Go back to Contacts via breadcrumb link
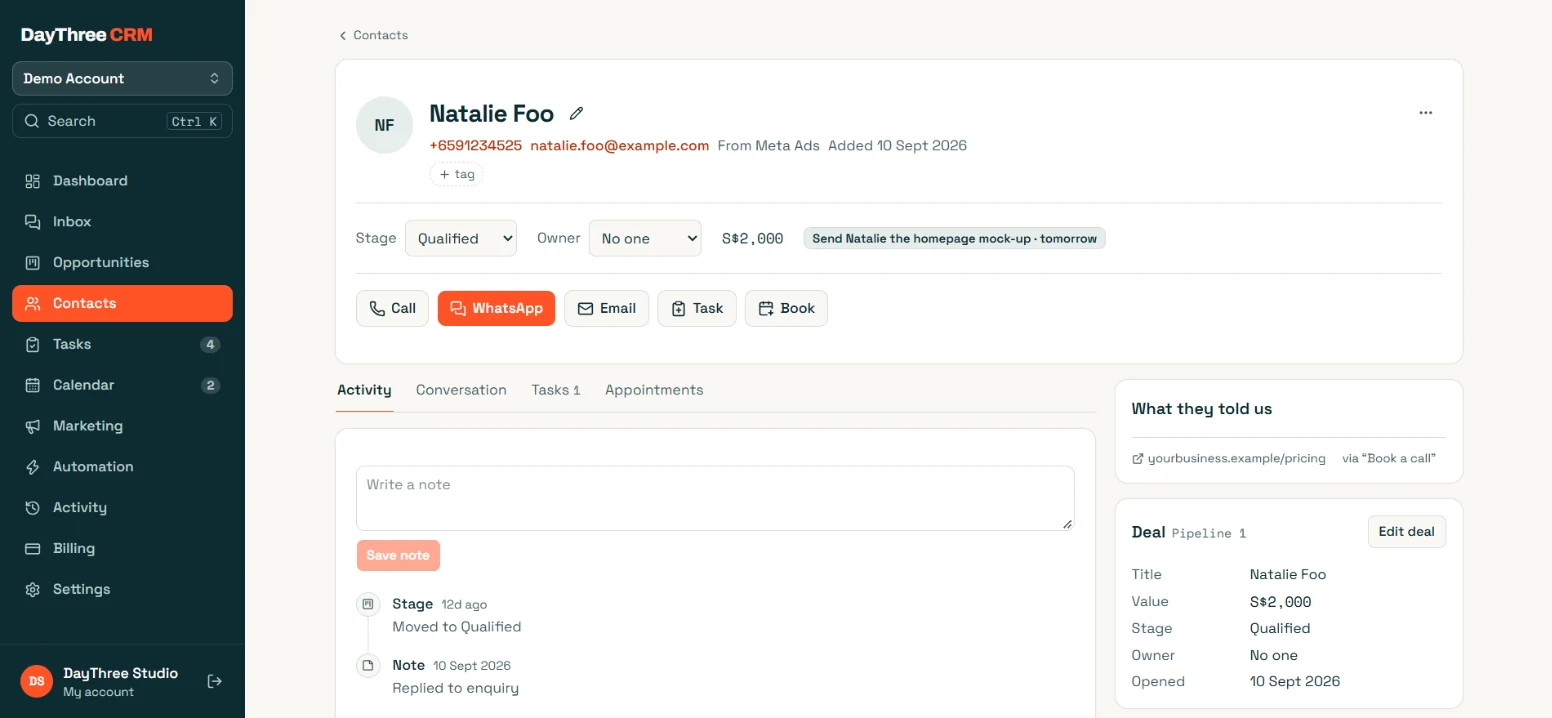 [x=373, y=35]
